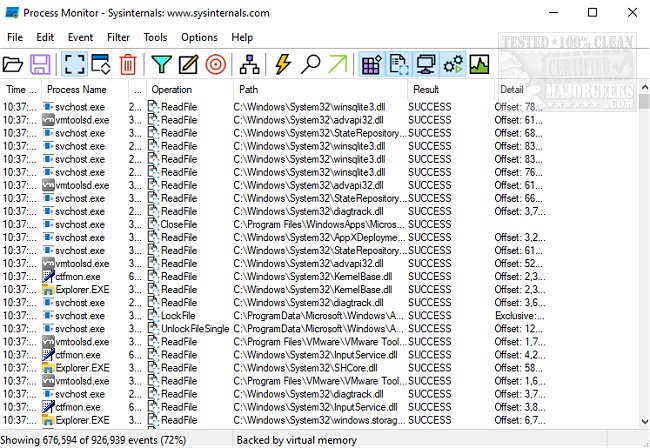The height and width of the screenshot is (448, 650).
Task: Open the Process Tree icon
Action: pyautogui.click(x=249, y=65)
